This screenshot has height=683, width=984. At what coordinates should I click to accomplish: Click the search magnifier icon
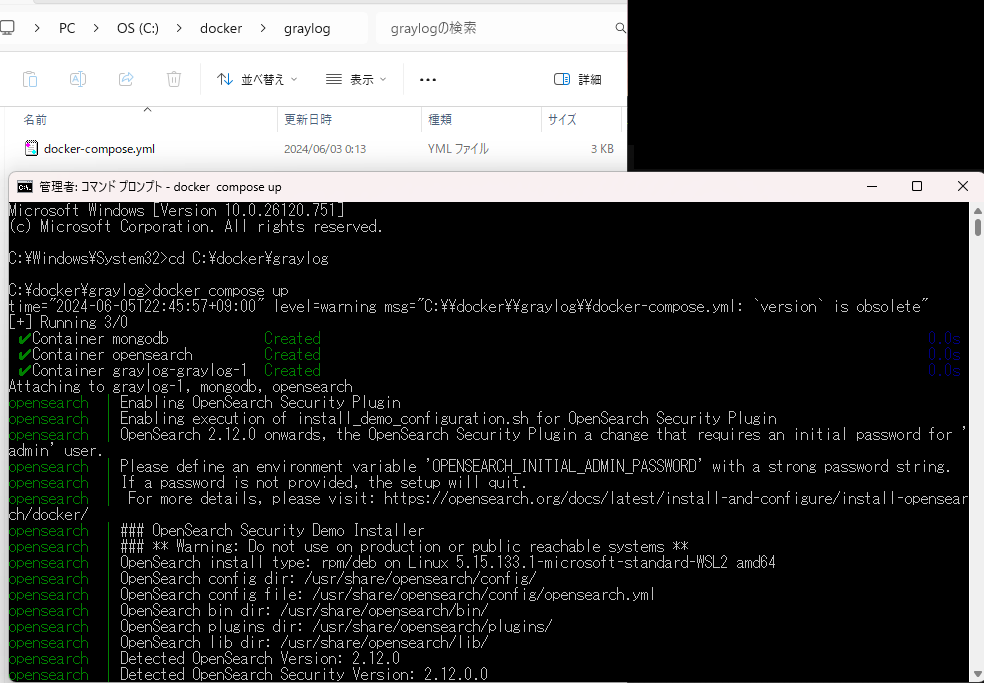[620, 28]
